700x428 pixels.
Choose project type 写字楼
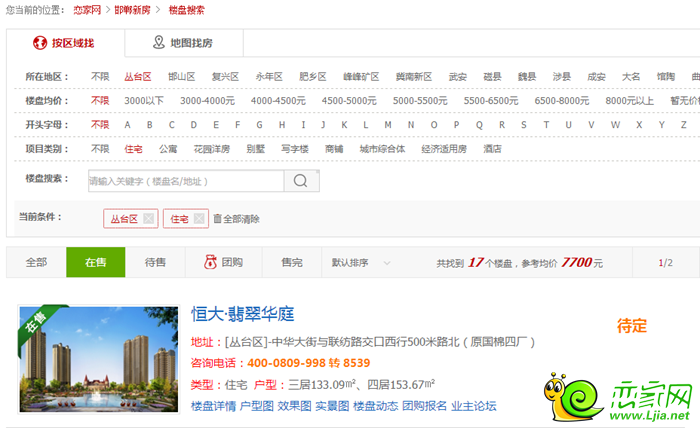click(x=295, y=149)
